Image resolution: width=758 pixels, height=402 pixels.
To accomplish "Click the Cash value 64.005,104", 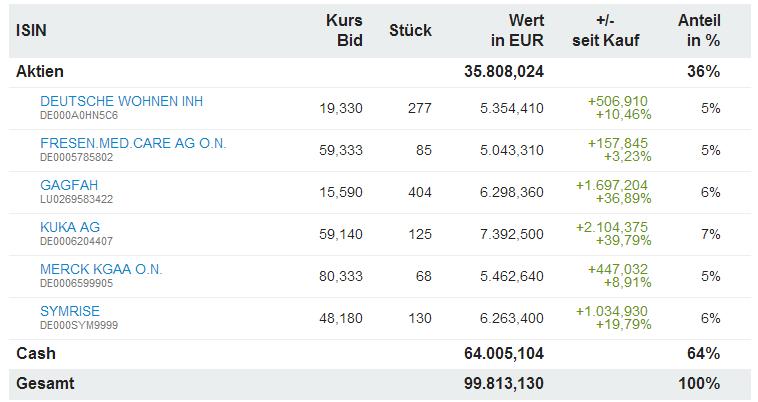I will [504, 353].
